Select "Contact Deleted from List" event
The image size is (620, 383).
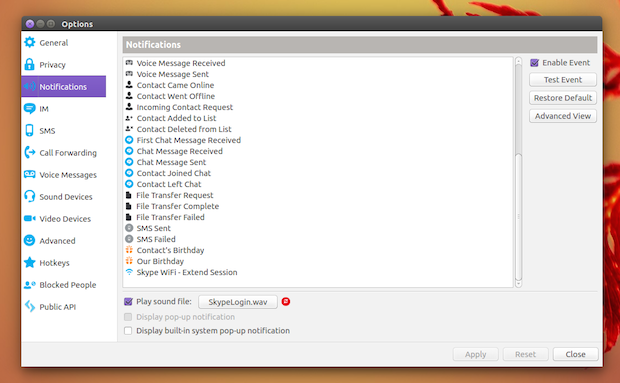(x=184, y=129)
